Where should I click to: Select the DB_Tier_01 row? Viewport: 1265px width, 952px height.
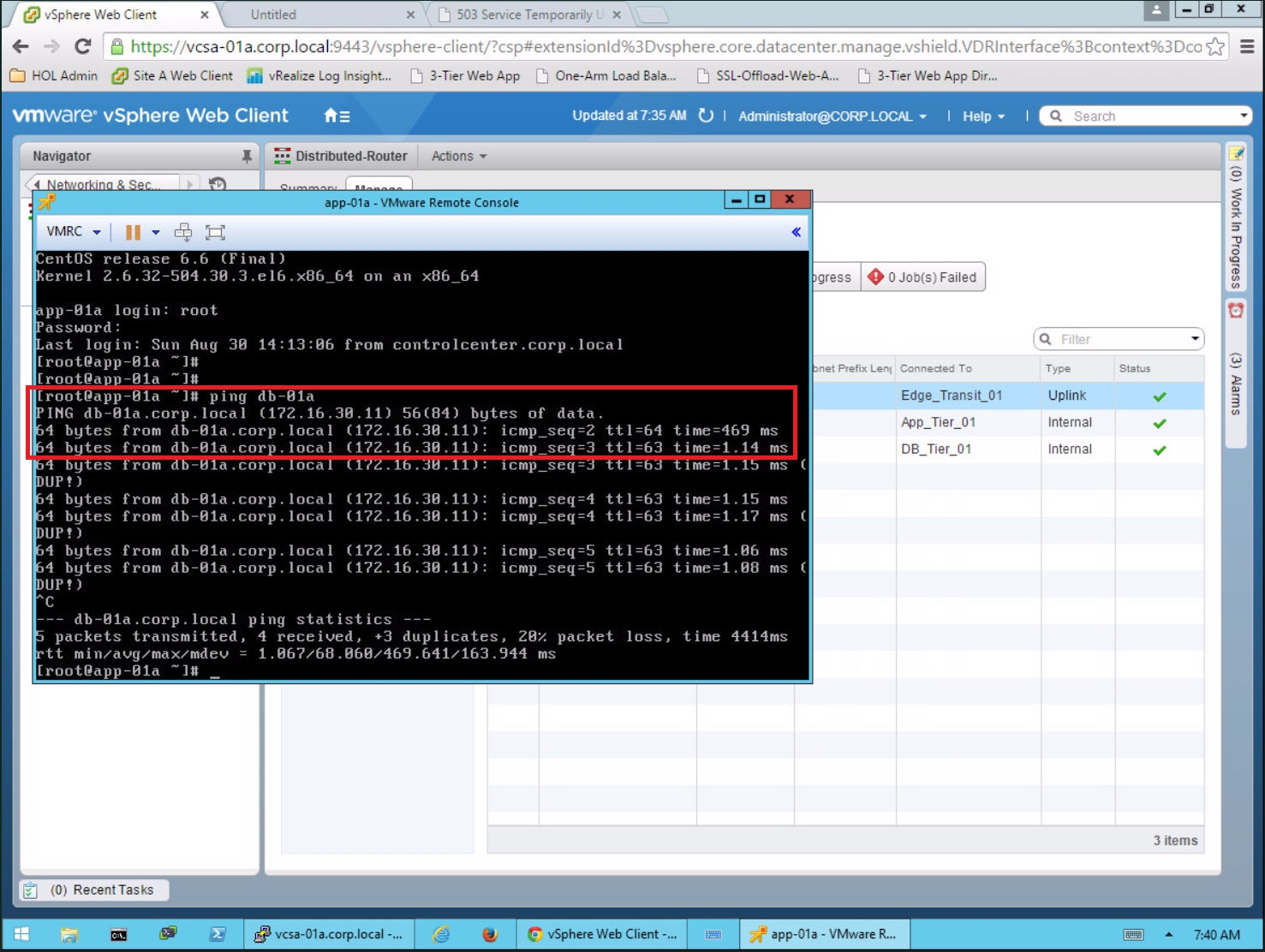(x=1007, y=449)
